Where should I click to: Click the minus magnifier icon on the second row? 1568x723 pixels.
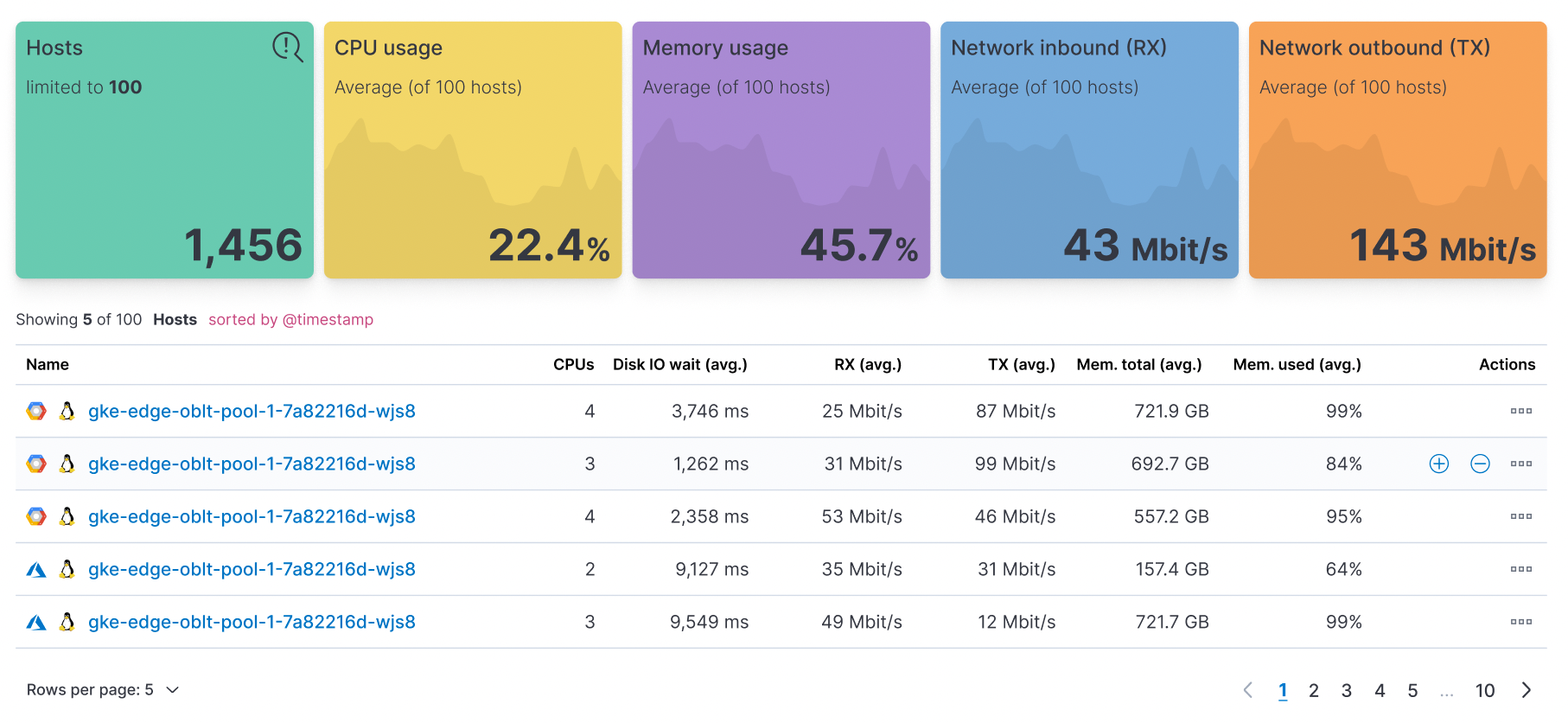(x=1480, y=464)
